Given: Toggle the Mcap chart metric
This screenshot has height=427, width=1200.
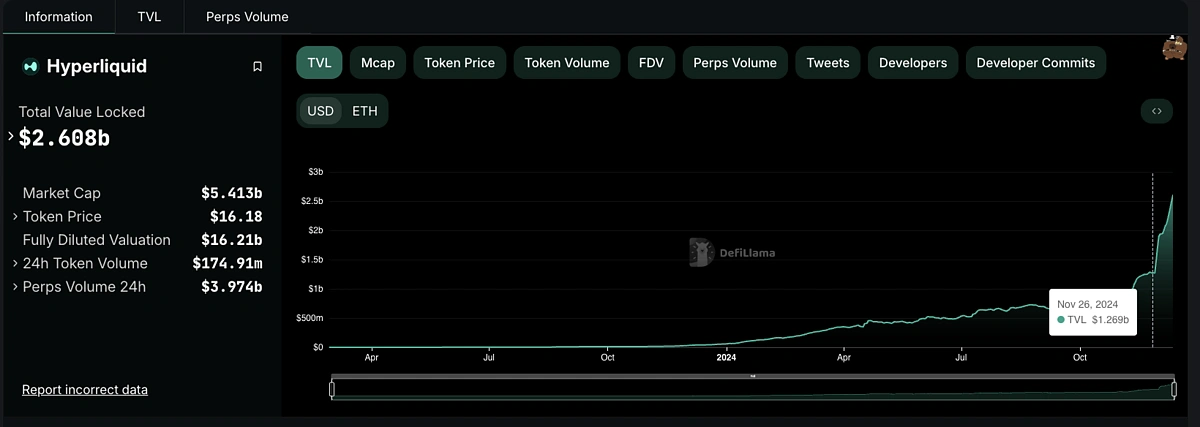Looking at the screenshot, I should tap(378, 62).
